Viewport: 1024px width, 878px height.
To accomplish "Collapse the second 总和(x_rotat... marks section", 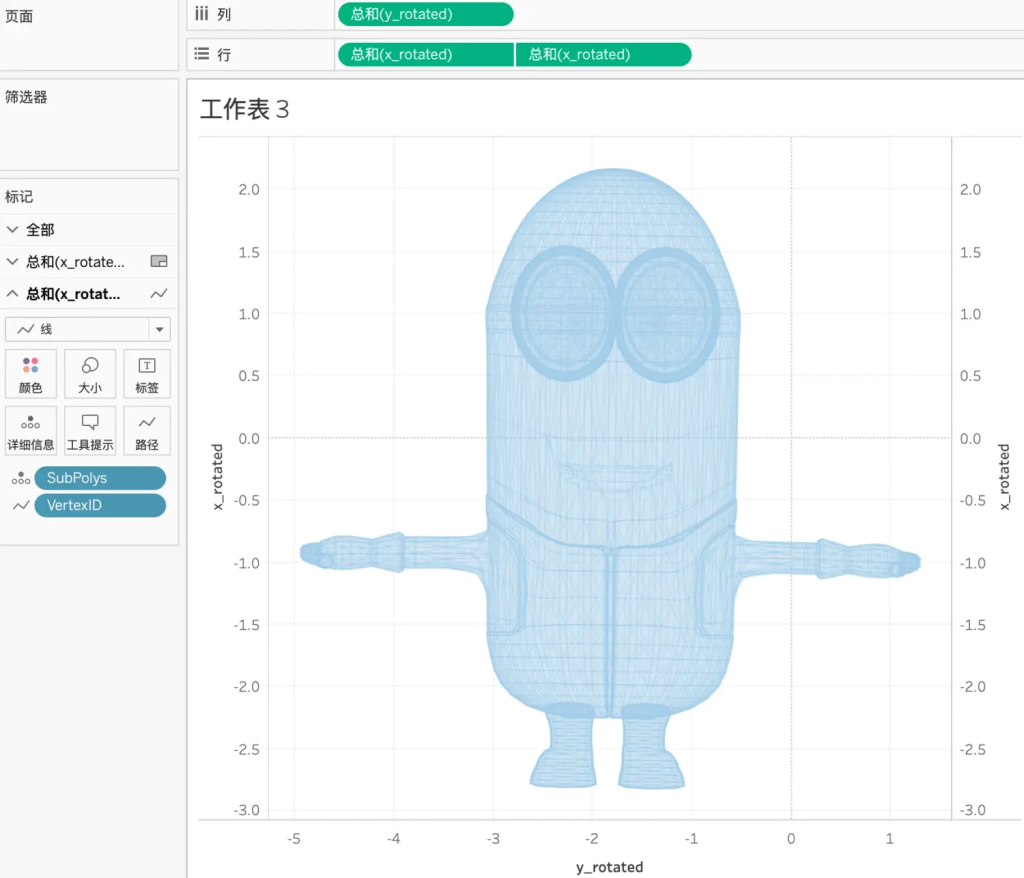I will pyautogui.click(x=12, y=293).
